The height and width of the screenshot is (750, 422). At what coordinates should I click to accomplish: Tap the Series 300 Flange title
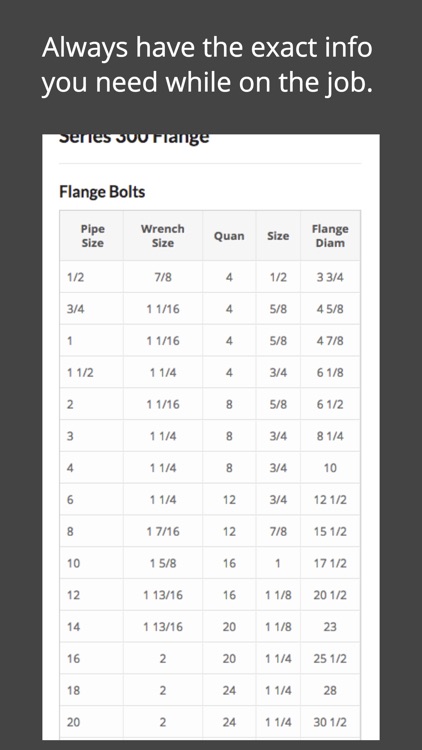click(x=134, y=138)
